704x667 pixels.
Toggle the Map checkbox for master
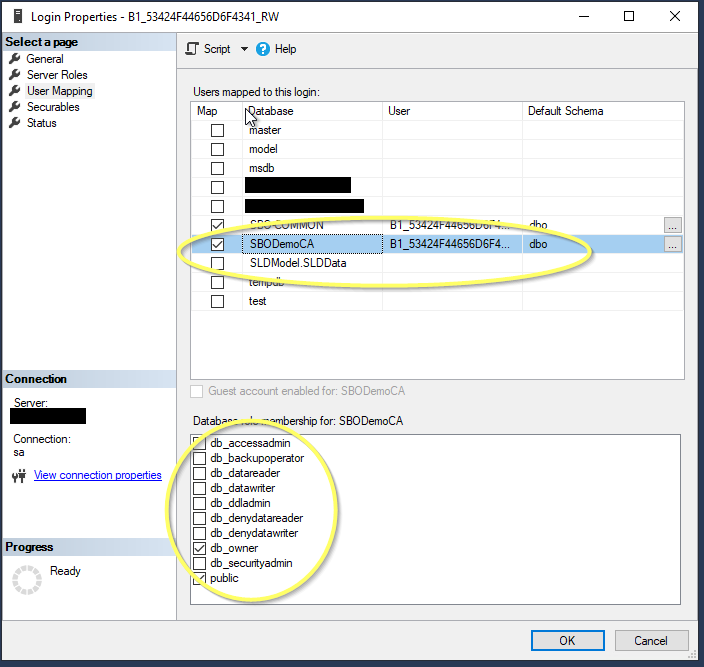(217, 130)
